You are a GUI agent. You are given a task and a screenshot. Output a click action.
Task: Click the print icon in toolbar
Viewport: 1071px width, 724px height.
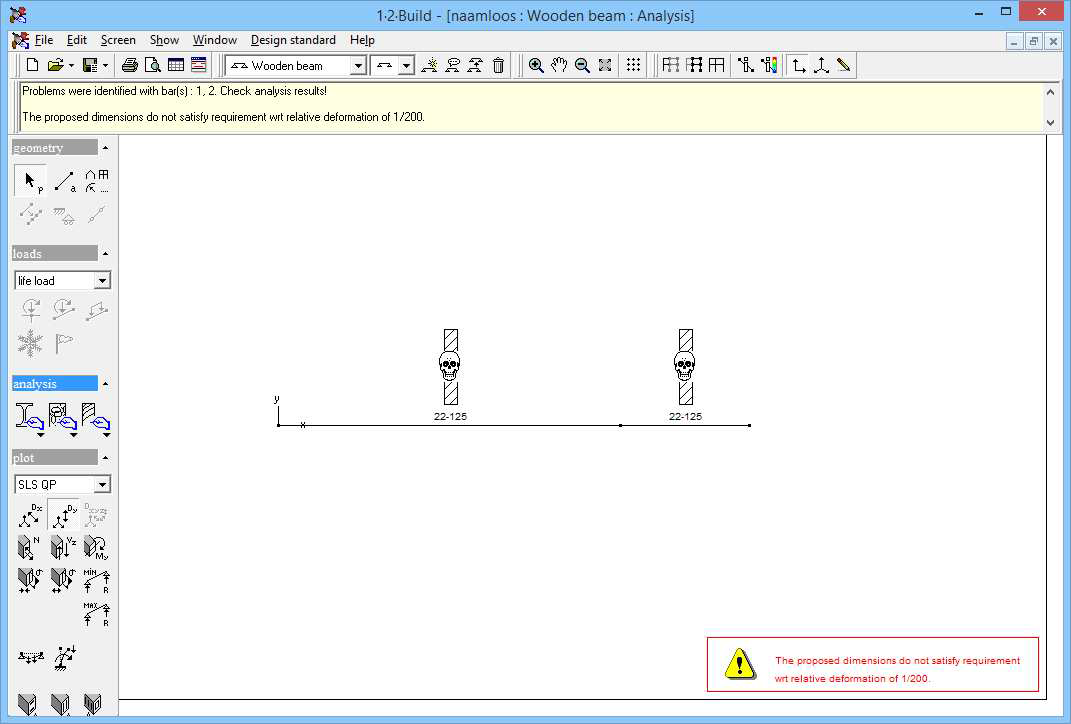click(x=129, y=65)
